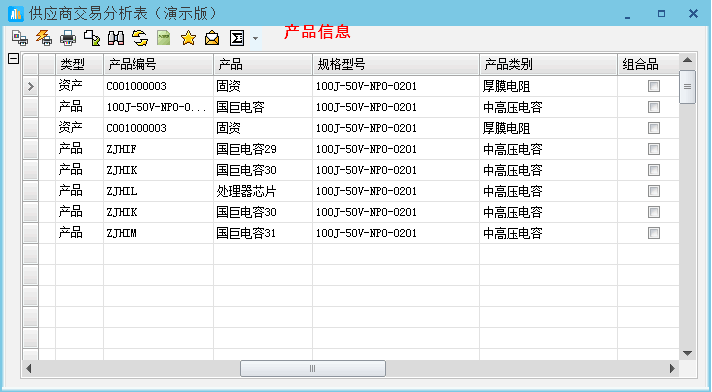Image resolution: width=712 pixels, height=392 pixels.
Task: Click 中高压电容 cell in the ZJHIL row
Action: [549, 191]
